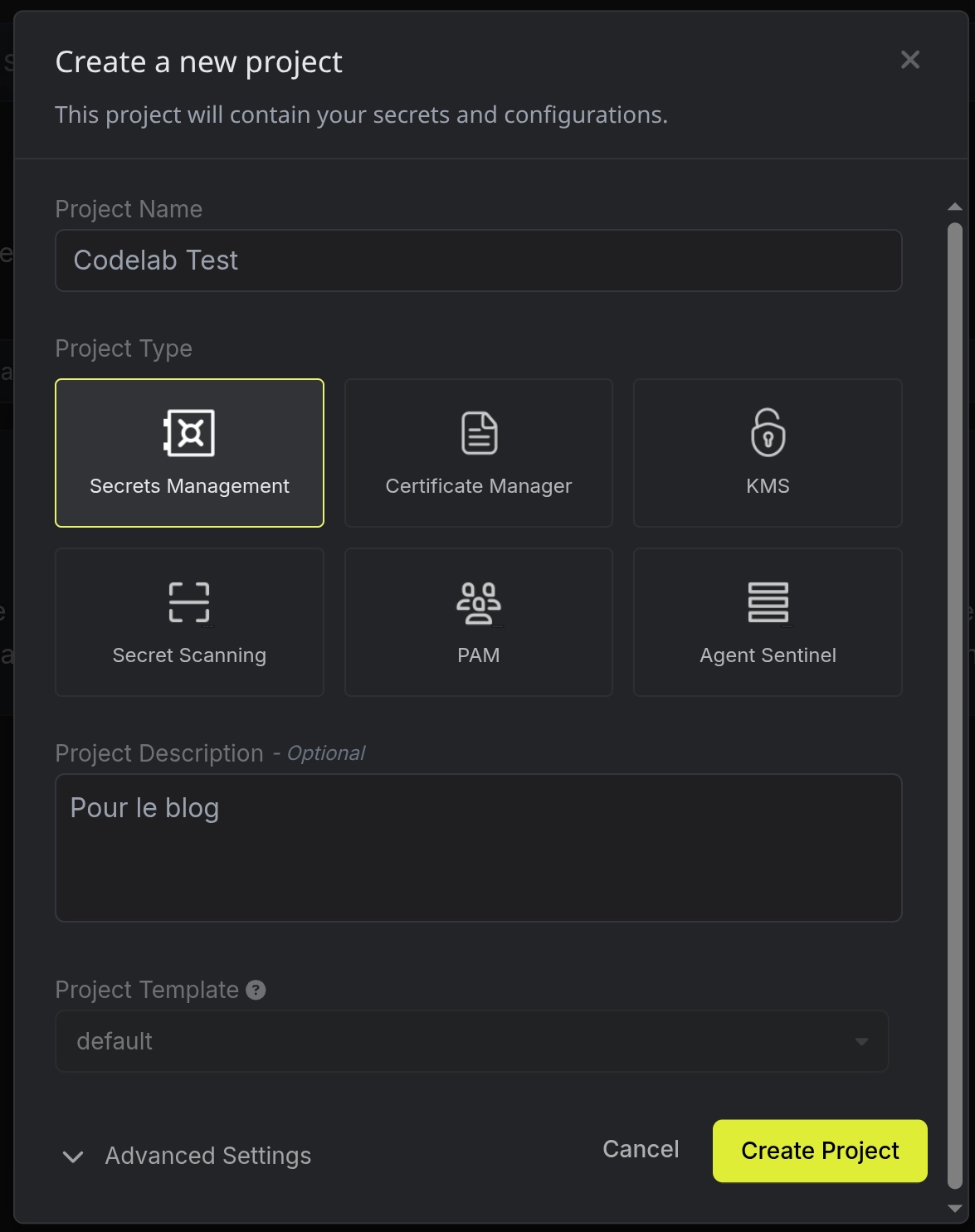Click the scrollbar down arrow
The image size is (975, 1232).
[x=955, y=1209]
